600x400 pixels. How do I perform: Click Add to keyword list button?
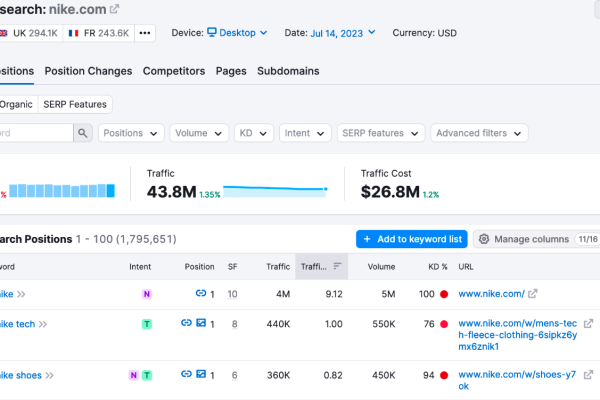pos(412,239)
